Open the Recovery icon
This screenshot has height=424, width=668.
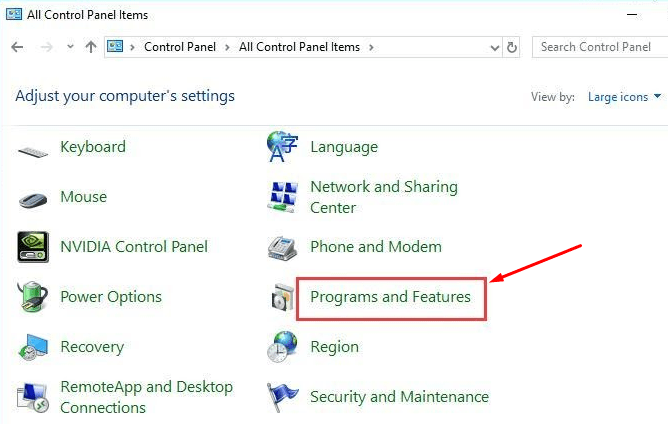(x=33, y=347)
